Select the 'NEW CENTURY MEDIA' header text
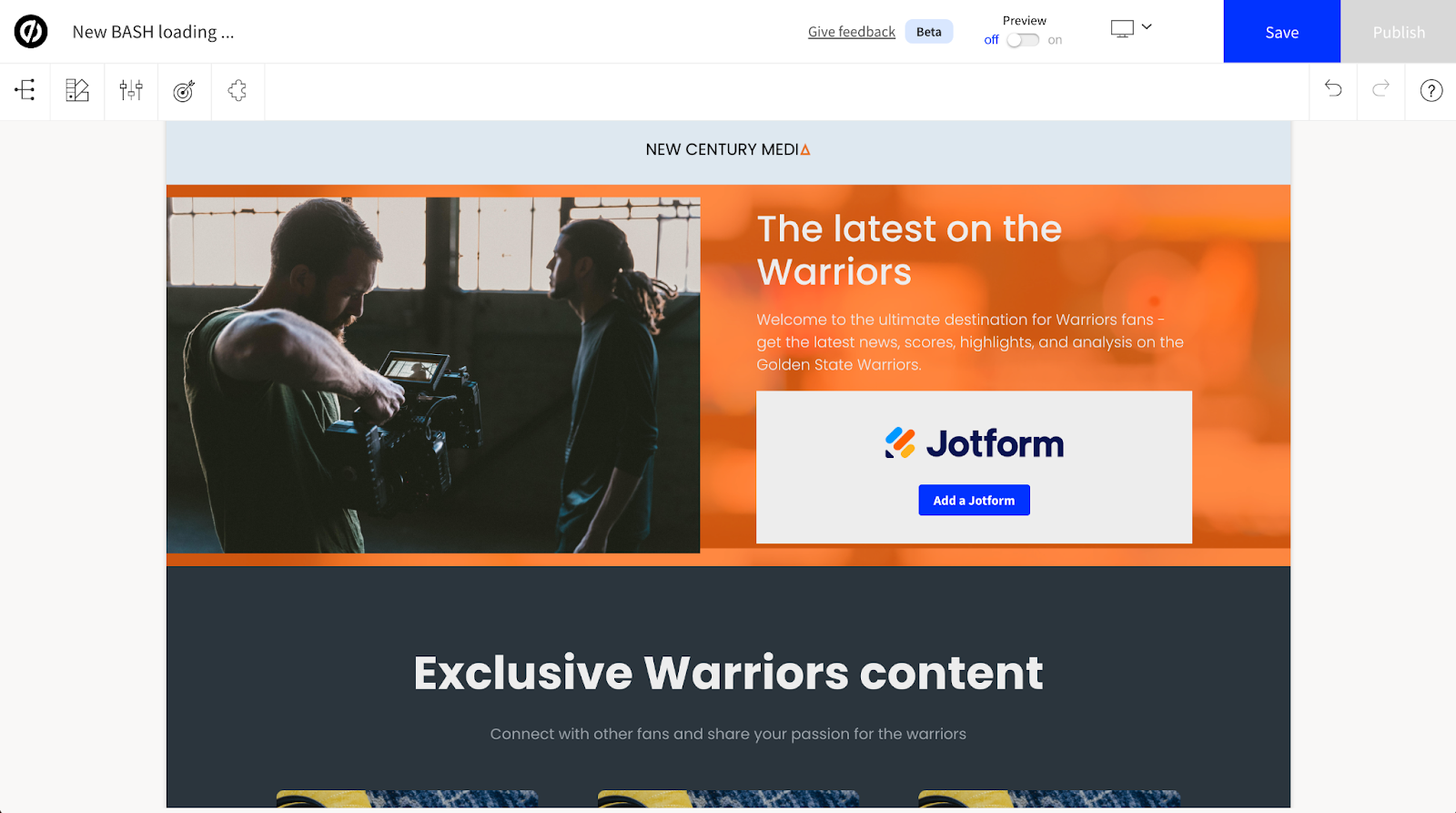1456x813 pixels. coord(728,149)
